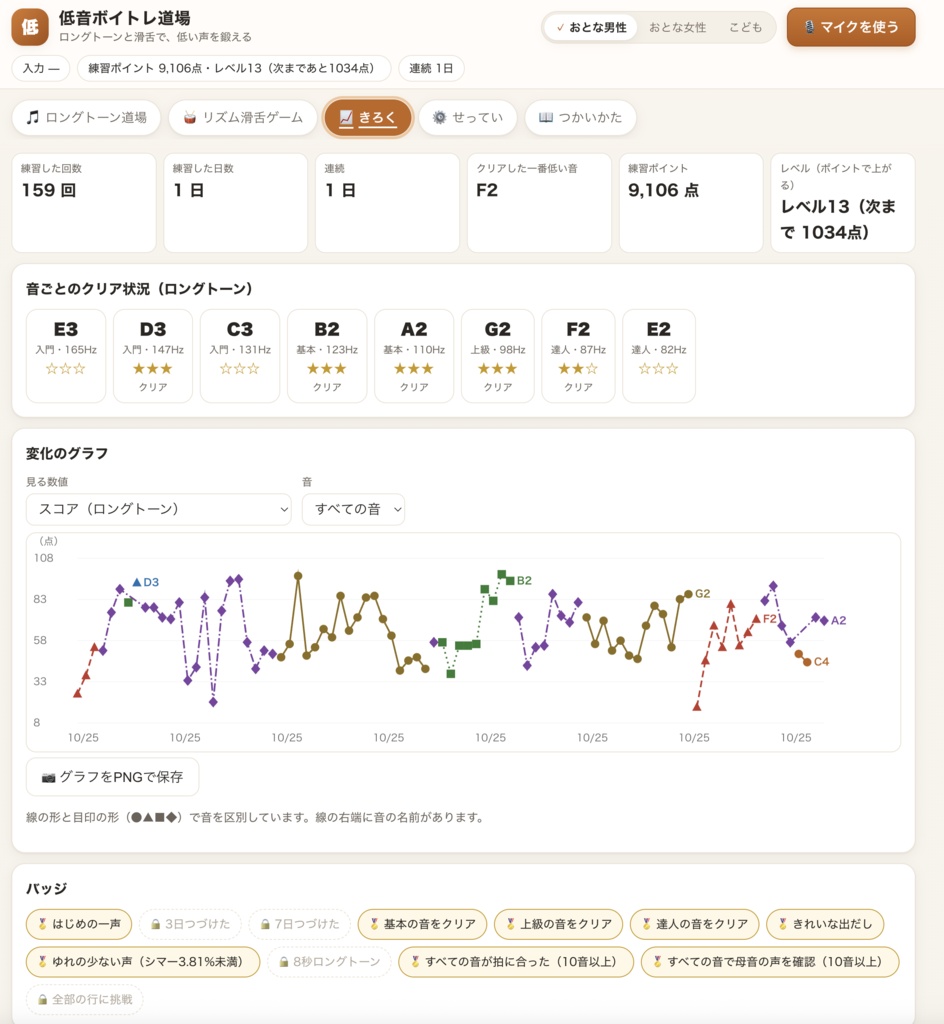Select the おとな男性 voice option
The width and height of the screenshot is (944, 1024).
(x=591, y=27)
